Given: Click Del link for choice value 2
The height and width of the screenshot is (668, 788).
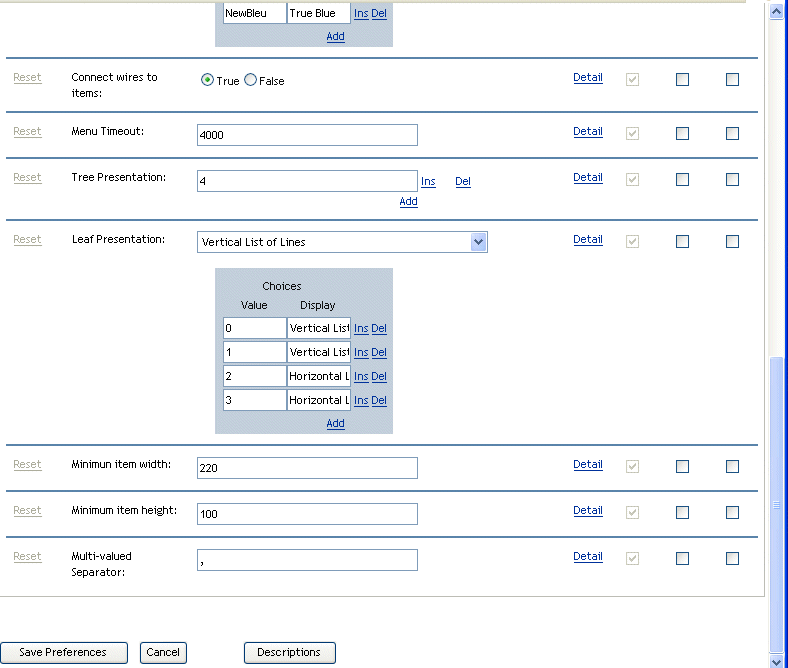Looking at the screenshot, I should click(379, 377).
